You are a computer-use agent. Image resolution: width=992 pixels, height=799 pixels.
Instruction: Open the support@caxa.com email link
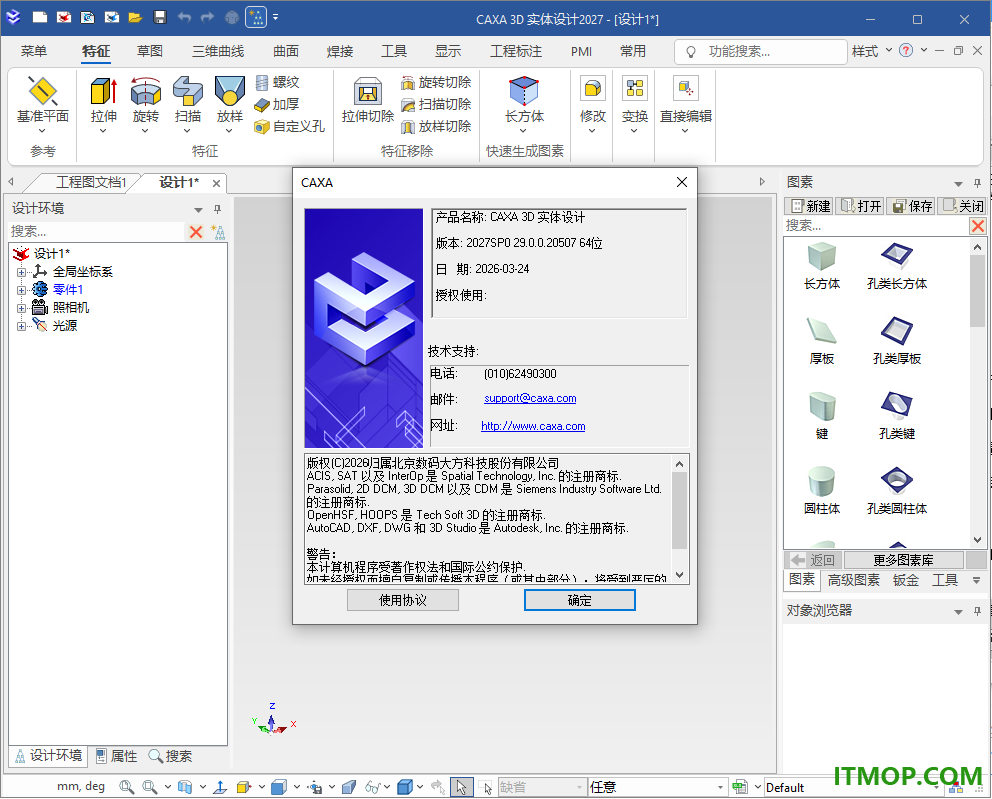click(530, 399)
